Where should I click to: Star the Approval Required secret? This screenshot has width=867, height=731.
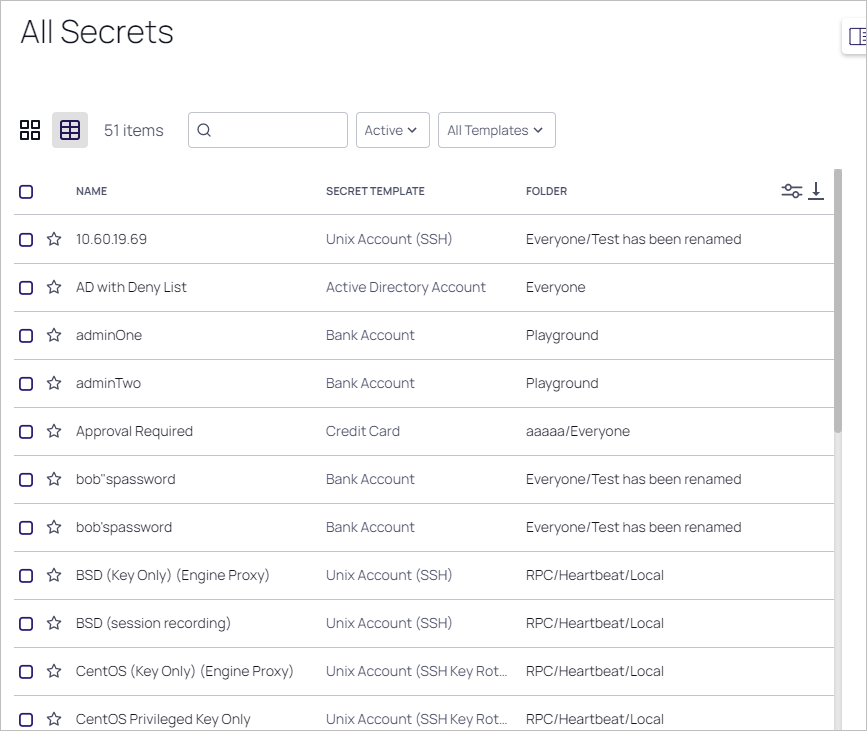54,431
